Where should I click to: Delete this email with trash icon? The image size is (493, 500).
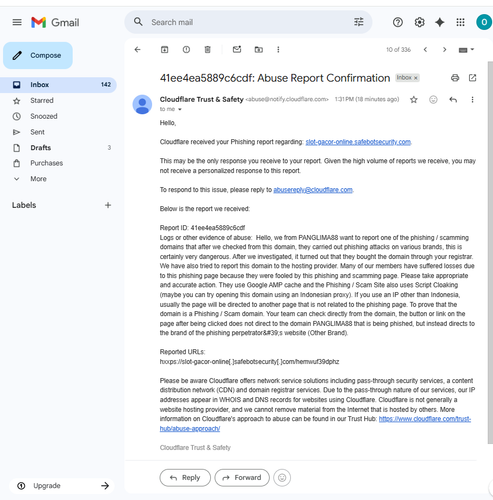207,50
